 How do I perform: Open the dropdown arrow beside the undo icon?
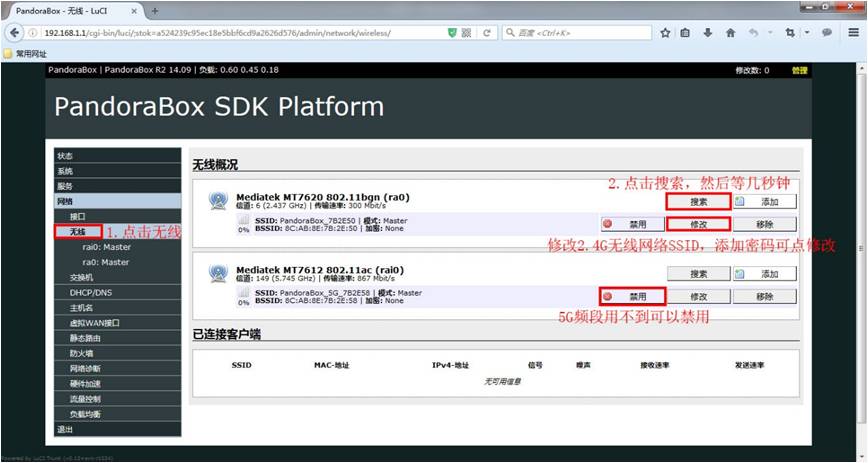tap(770, 33)
